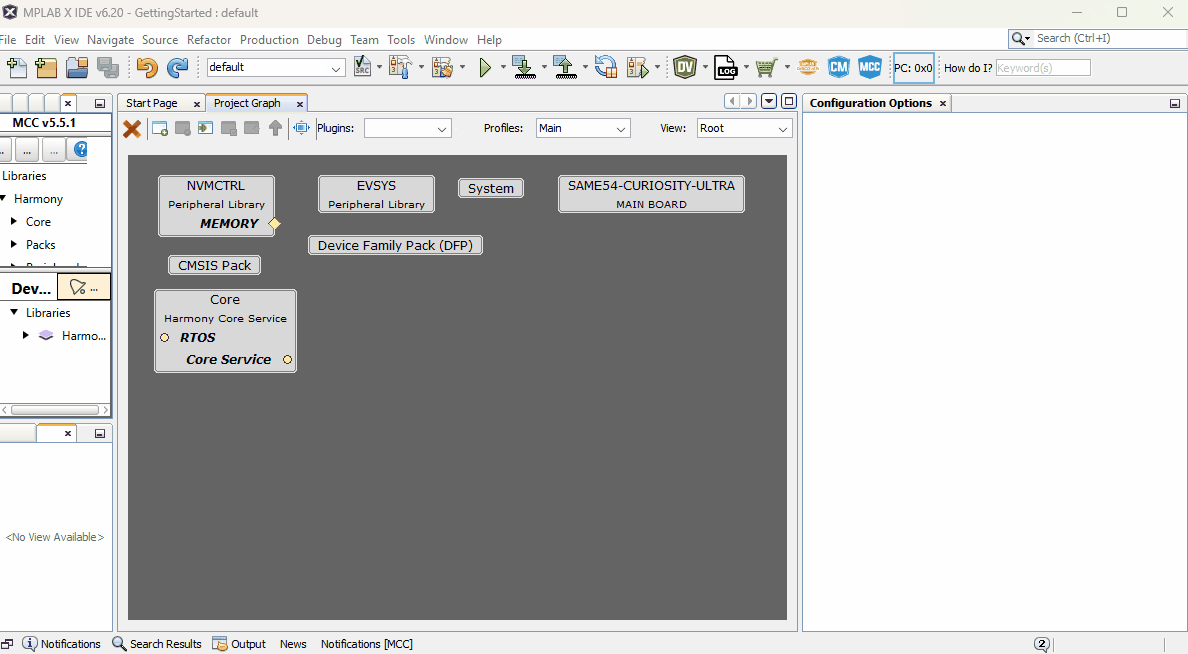Click the Search (Ctrl+I) field

(1108, 38)
